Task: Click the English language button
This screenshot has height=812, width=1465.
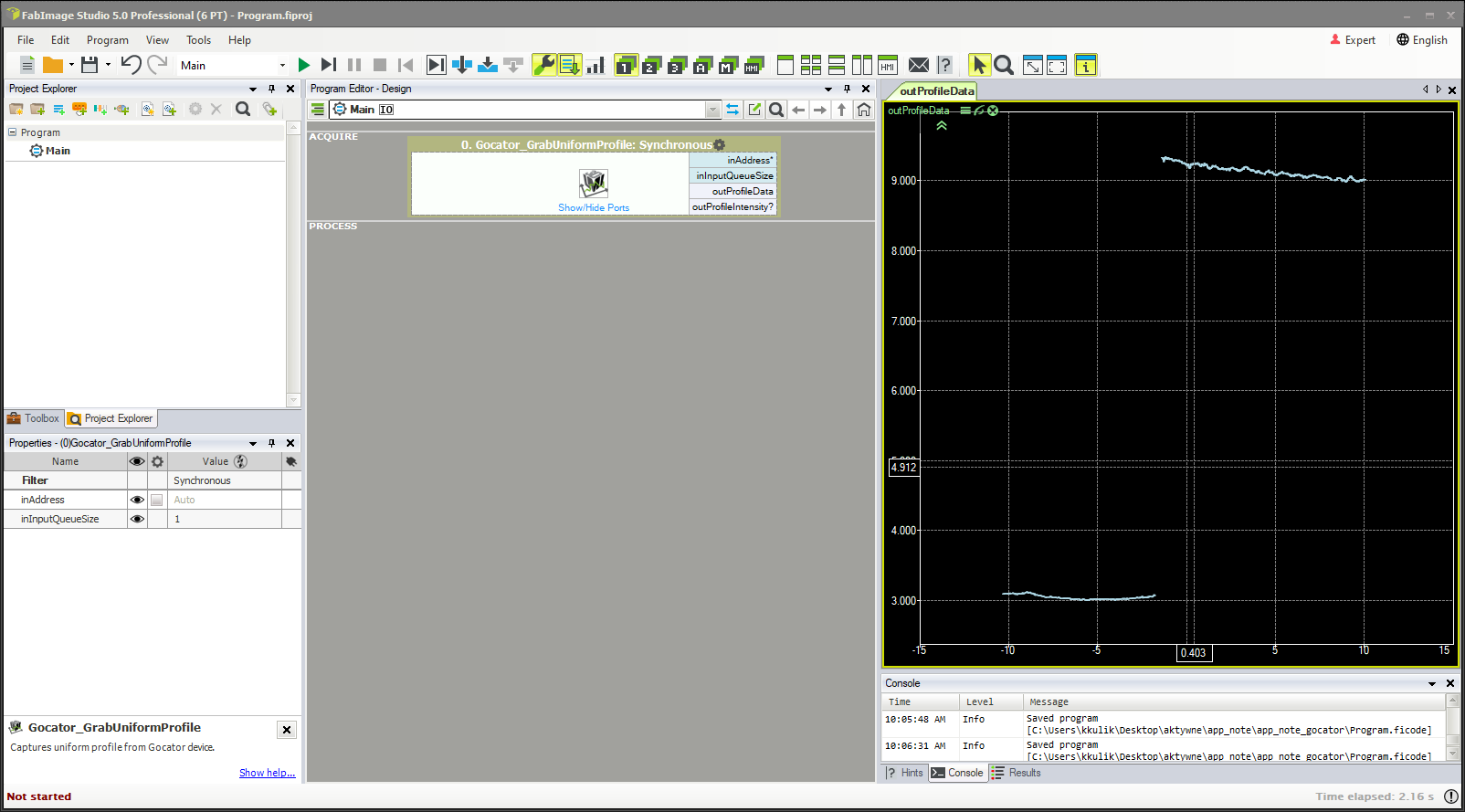Action: tap(1422, 40)
